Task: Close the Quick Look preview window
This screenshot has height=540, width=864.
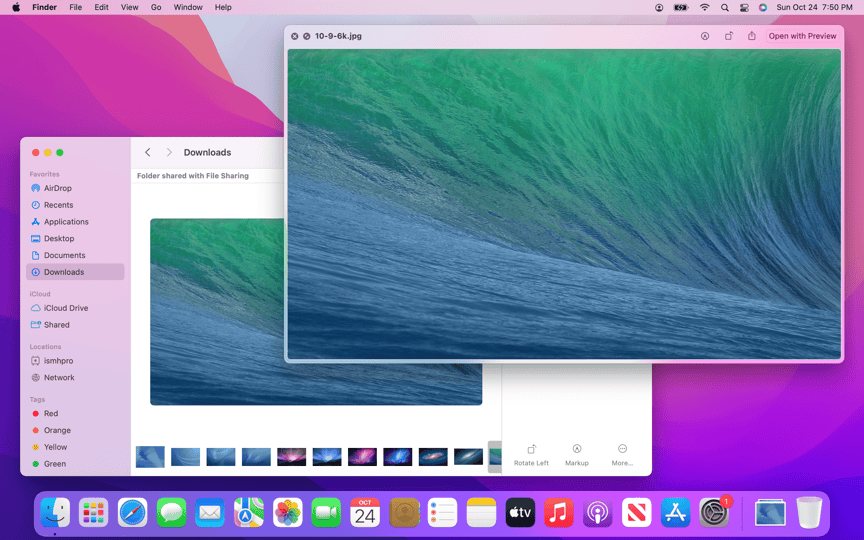Action: click(295, 36)
